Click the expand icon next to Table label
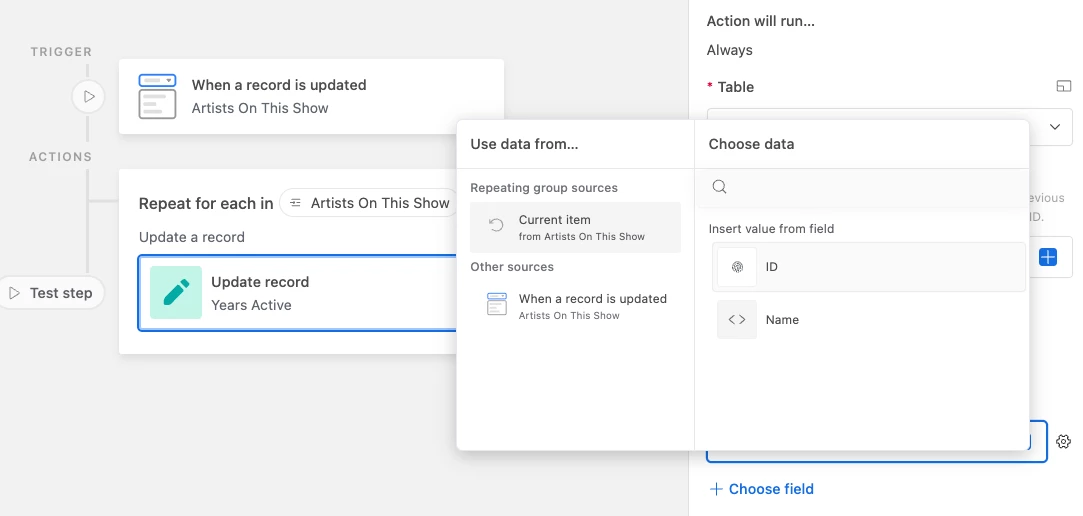The width and height of the screenshot is (1083, 516). coord(1063,87)
